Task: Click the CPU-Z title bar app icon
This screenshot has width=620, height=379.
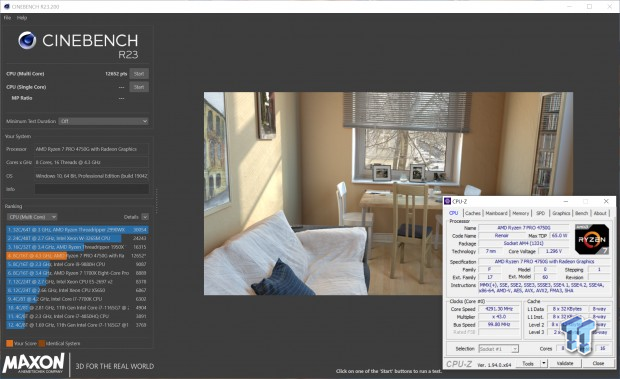Action: tap(448, 201)
